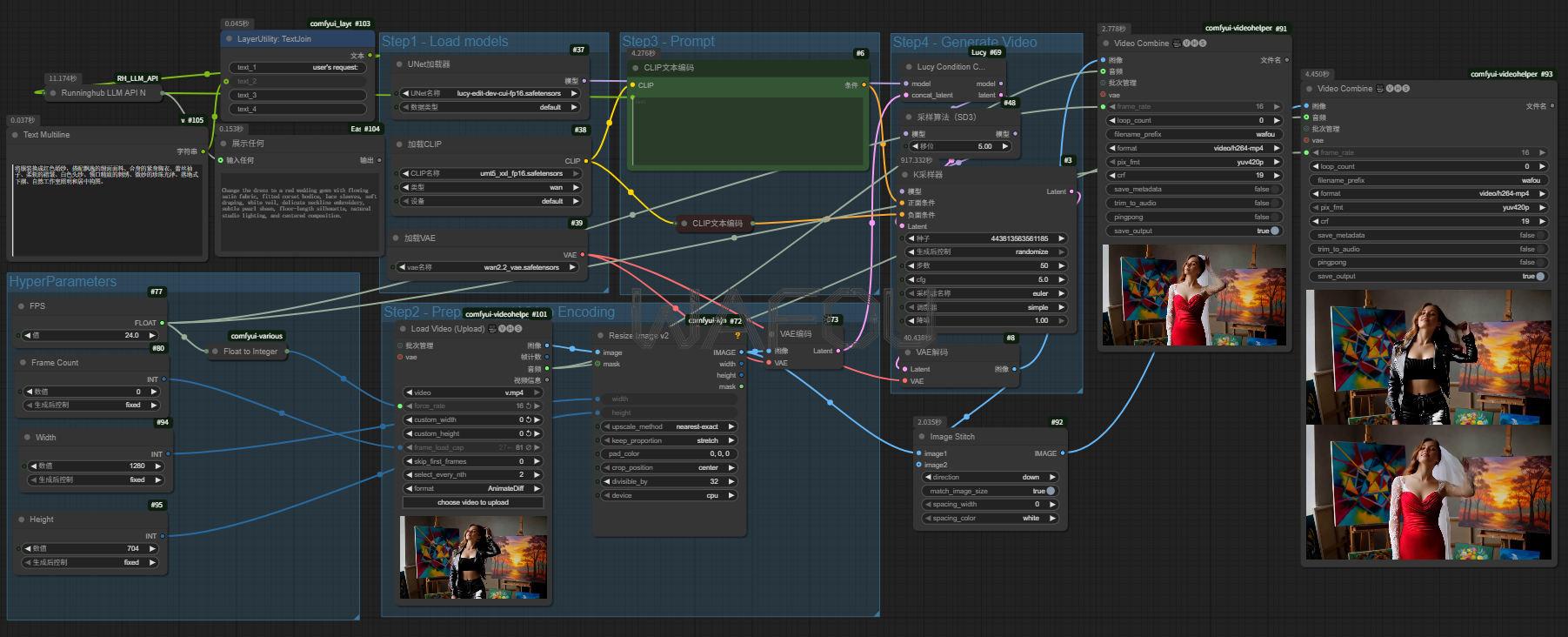Click the choose video to upload button

[x=473, y=502]
